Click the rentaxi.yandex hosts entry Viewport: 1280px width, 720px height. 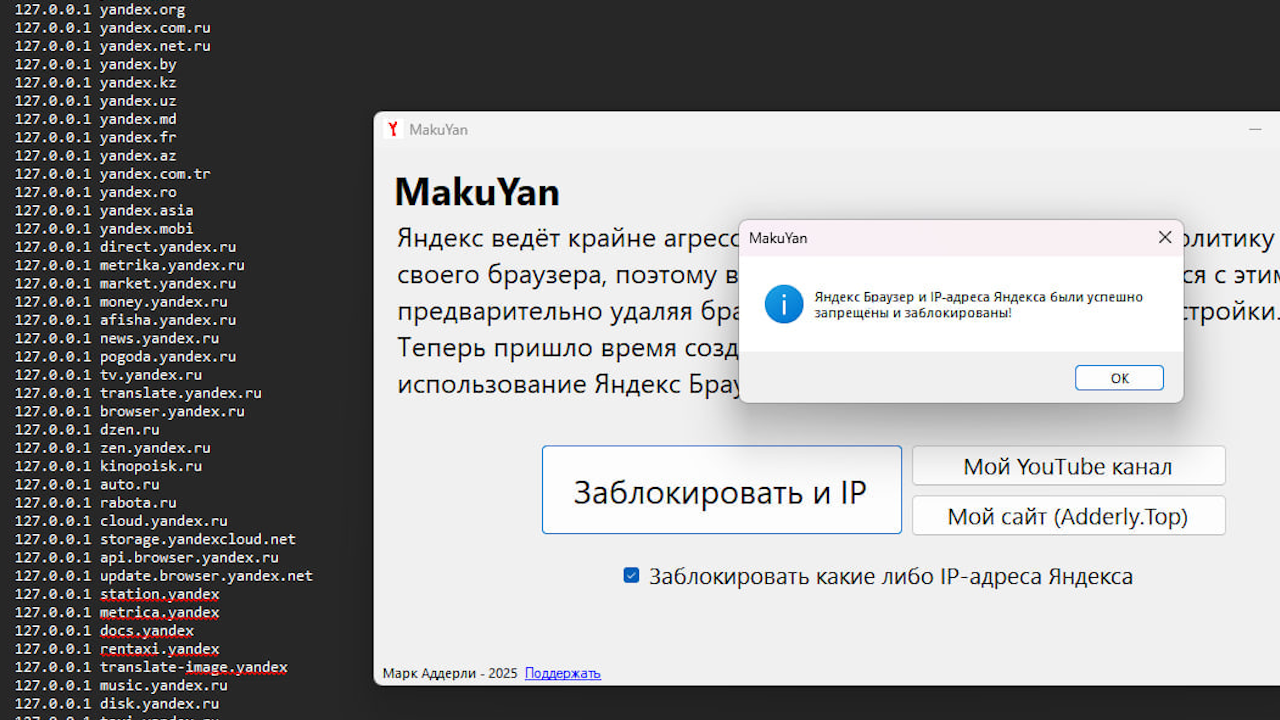point(117,649)
